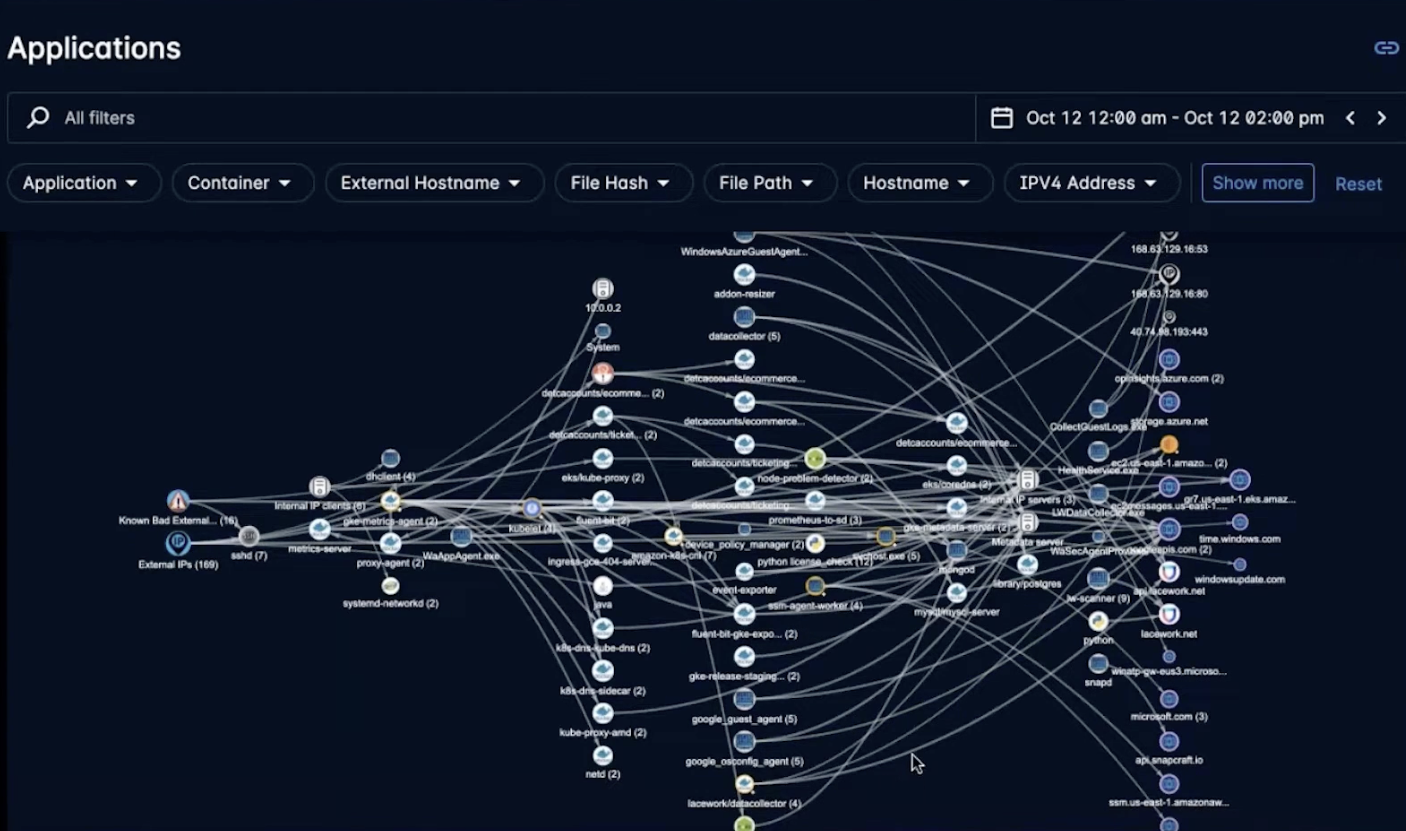
Task: Click the kube-proxy-amd (2) node
Action: click(603, 713)
